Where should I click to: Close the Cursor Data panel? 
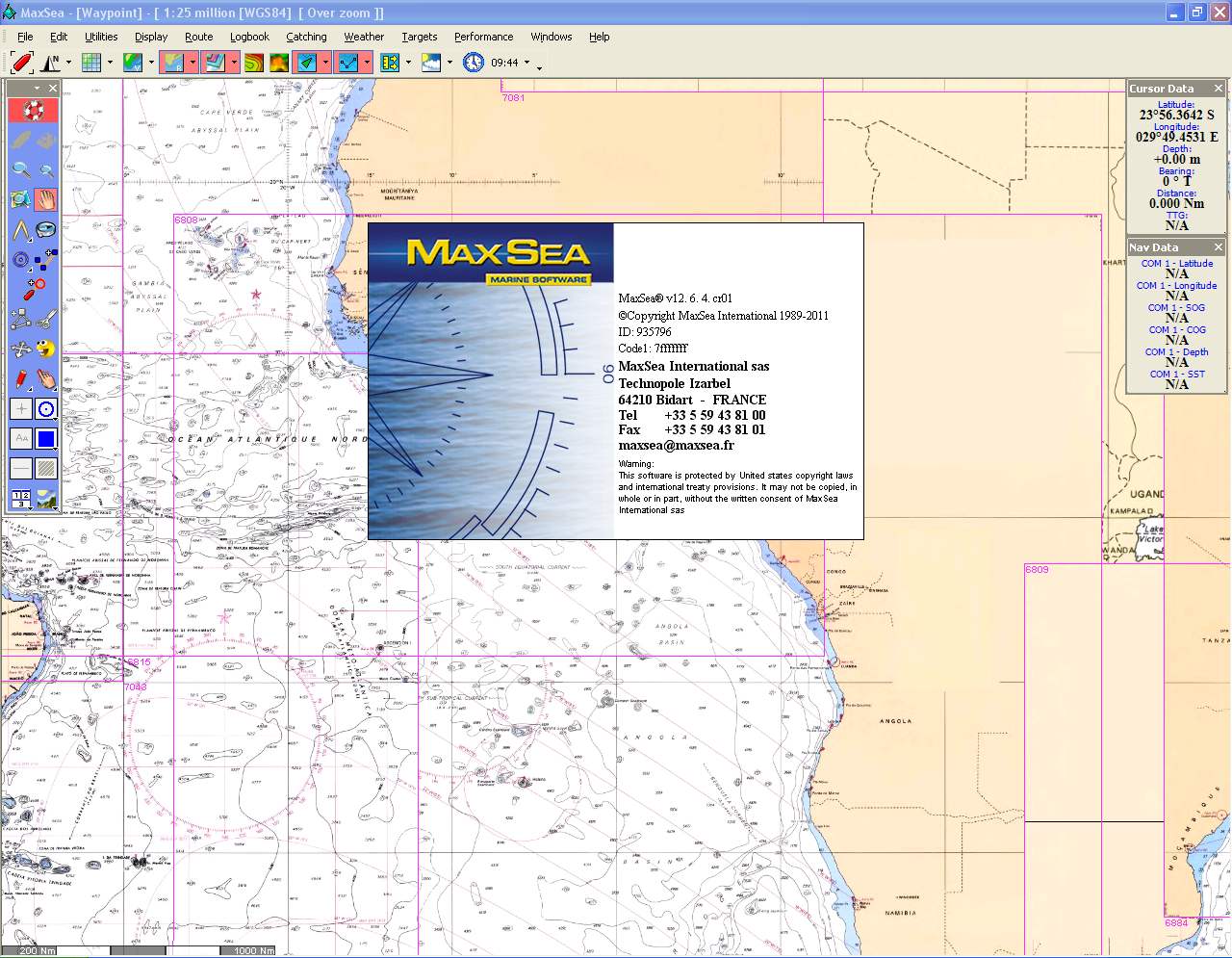click(1218, 88)
